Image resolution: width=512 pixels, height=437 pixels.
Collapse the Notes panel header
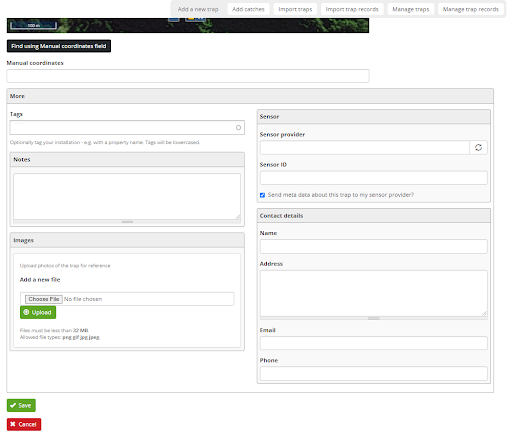pyautogui.click(x=127, y=160)
